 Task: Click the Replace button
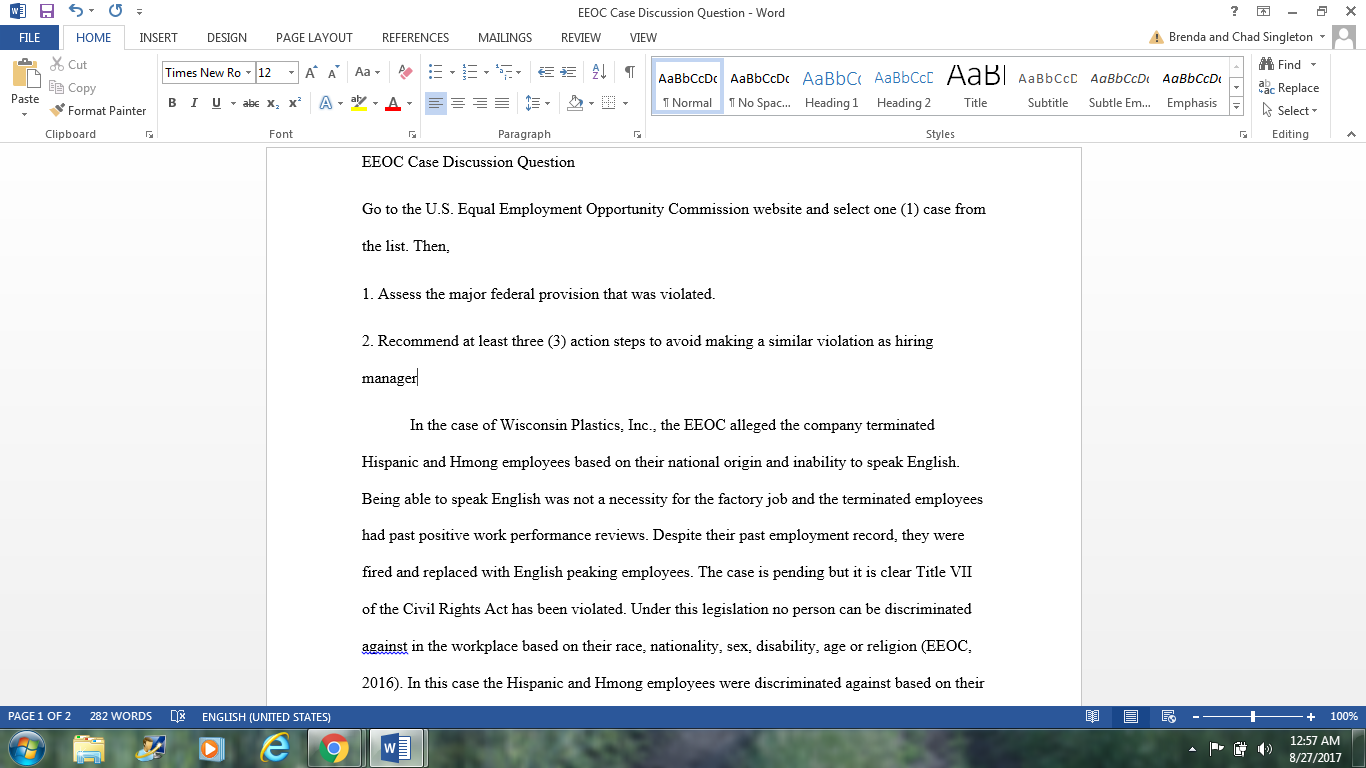tap(1289, 88)
